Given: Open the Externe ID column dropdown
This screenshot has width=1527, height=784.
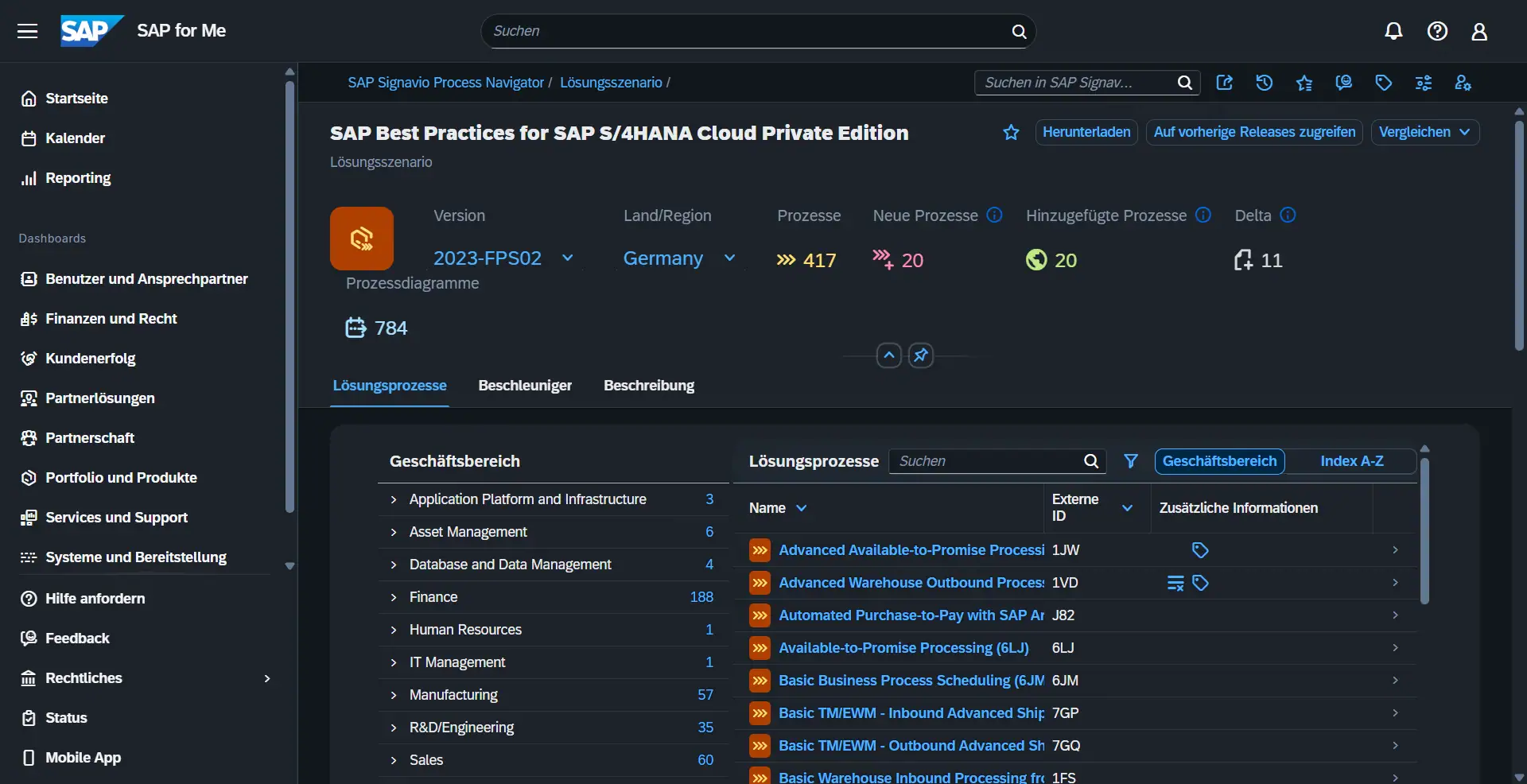Looking at the screenshot, I should click(x=1127, y=508).
